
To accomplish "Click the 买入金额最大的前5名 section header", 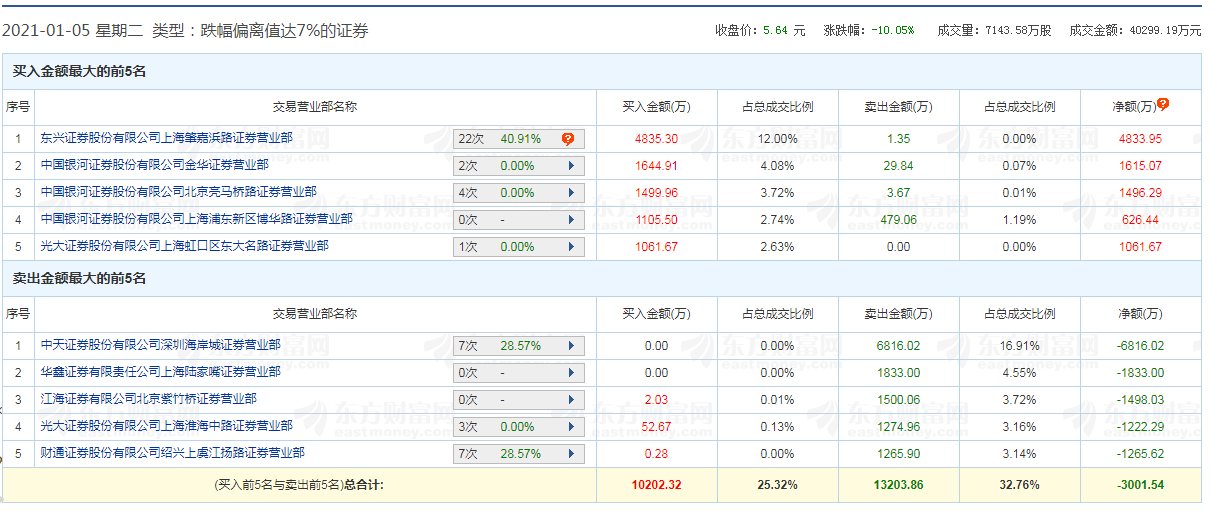I will (79, 72).
